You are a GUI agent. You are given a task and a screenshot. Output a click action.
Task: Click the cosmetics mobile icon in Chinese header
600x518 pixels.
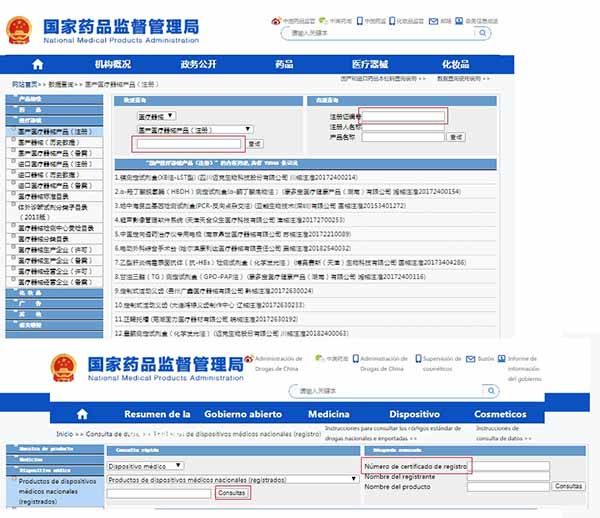click(392, 21)
